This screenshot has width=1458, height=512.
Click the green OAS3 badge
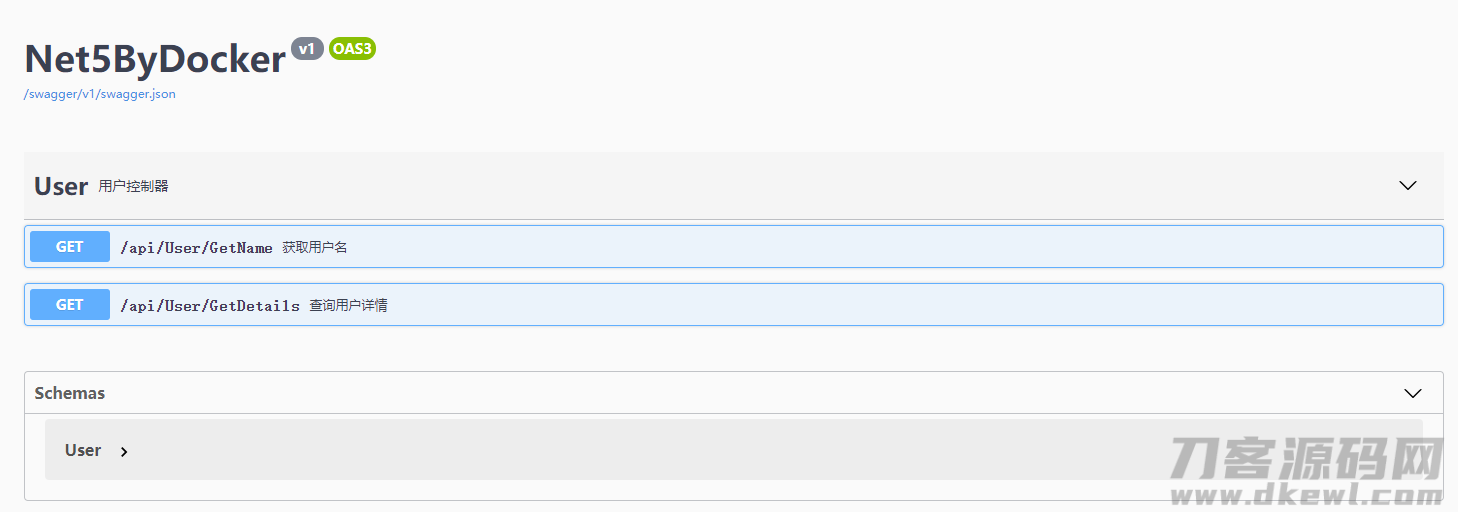(352, 48)
